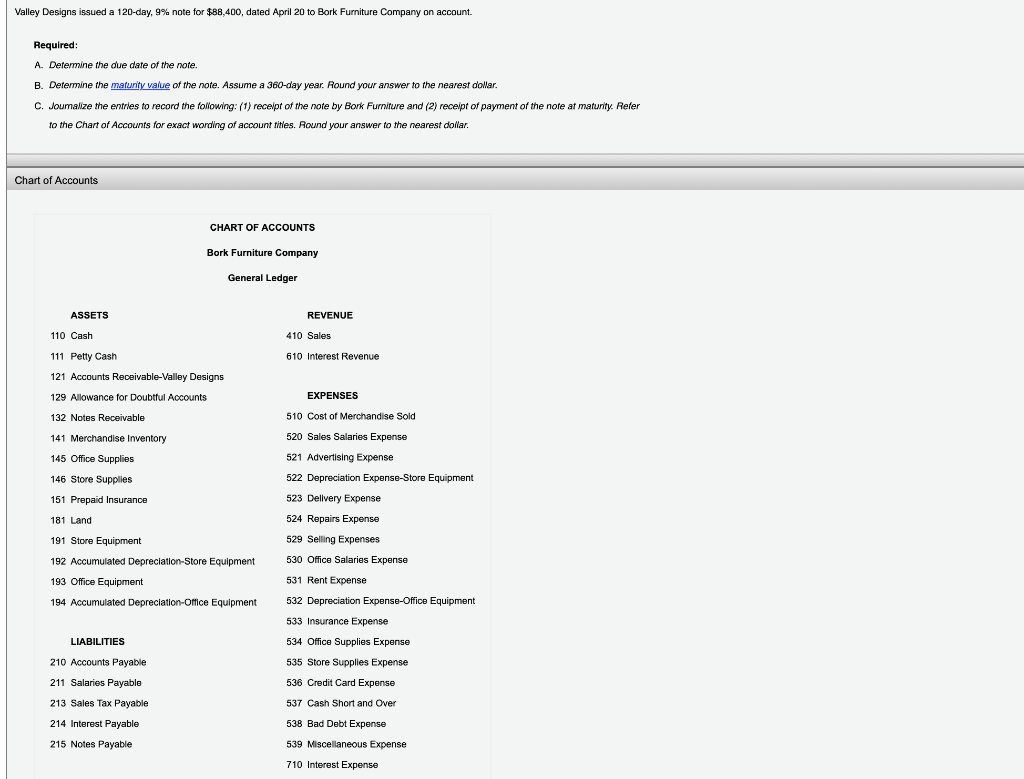Viewport: 1024px width, 779px height.
Task: Click the '529 Selling Expenses' account
Action: [332, 539]
